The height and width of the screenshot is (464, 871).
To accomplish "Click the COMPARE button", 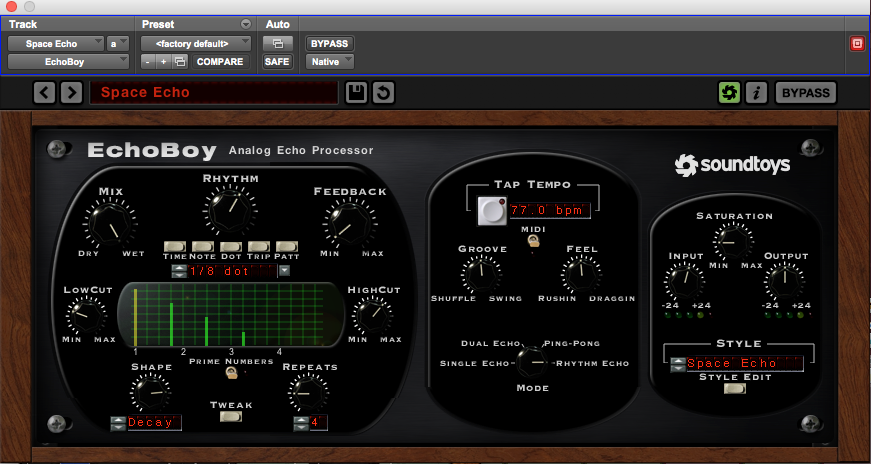I will (x=220, y=62).
